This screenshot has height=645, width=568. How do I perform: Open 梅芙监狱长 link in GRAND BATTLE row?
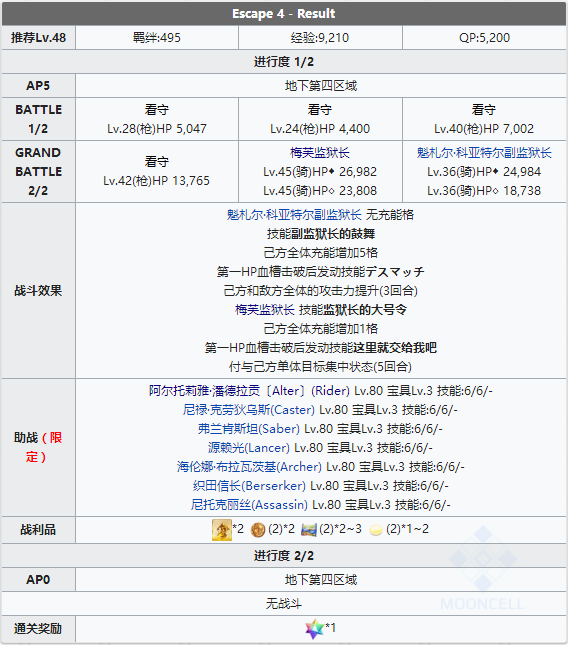click(320, 153)
